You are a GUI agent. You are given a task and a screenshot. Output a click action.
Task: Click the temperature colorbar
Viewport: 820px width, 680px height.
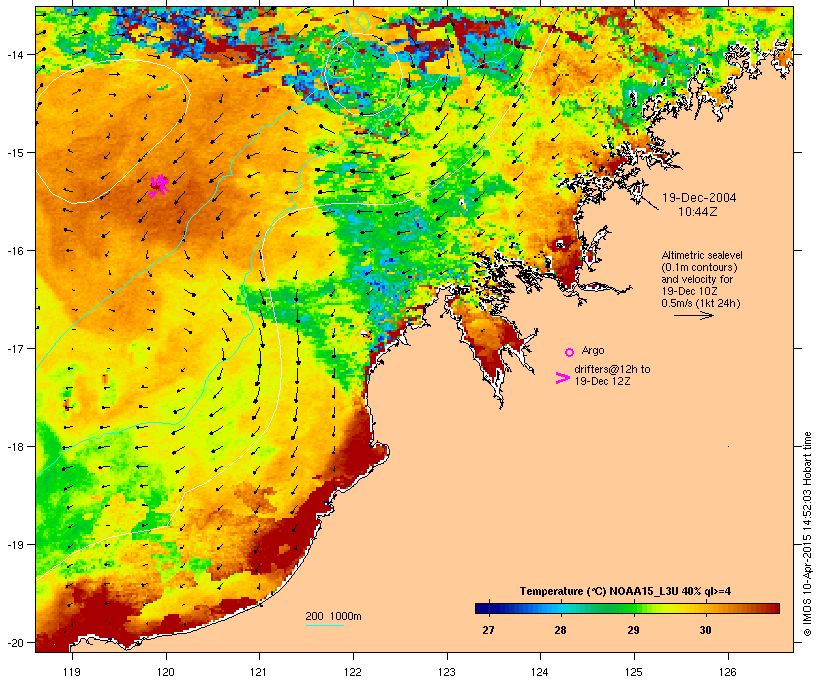pos(628,608)
